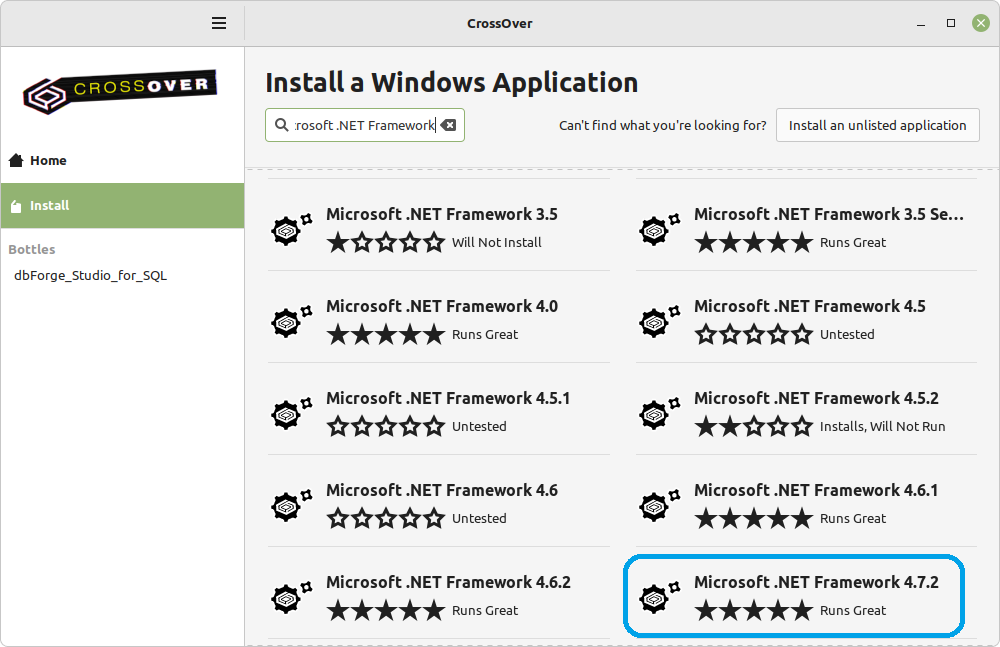
Task: Maximize the CrossOver window
Action: pos(951,23)
